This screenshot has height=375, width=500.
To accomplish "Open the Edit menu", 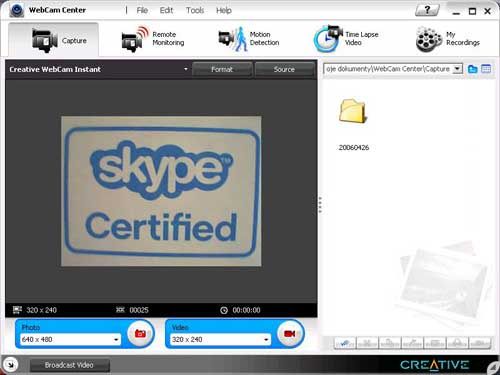I will tap(166, 10).
